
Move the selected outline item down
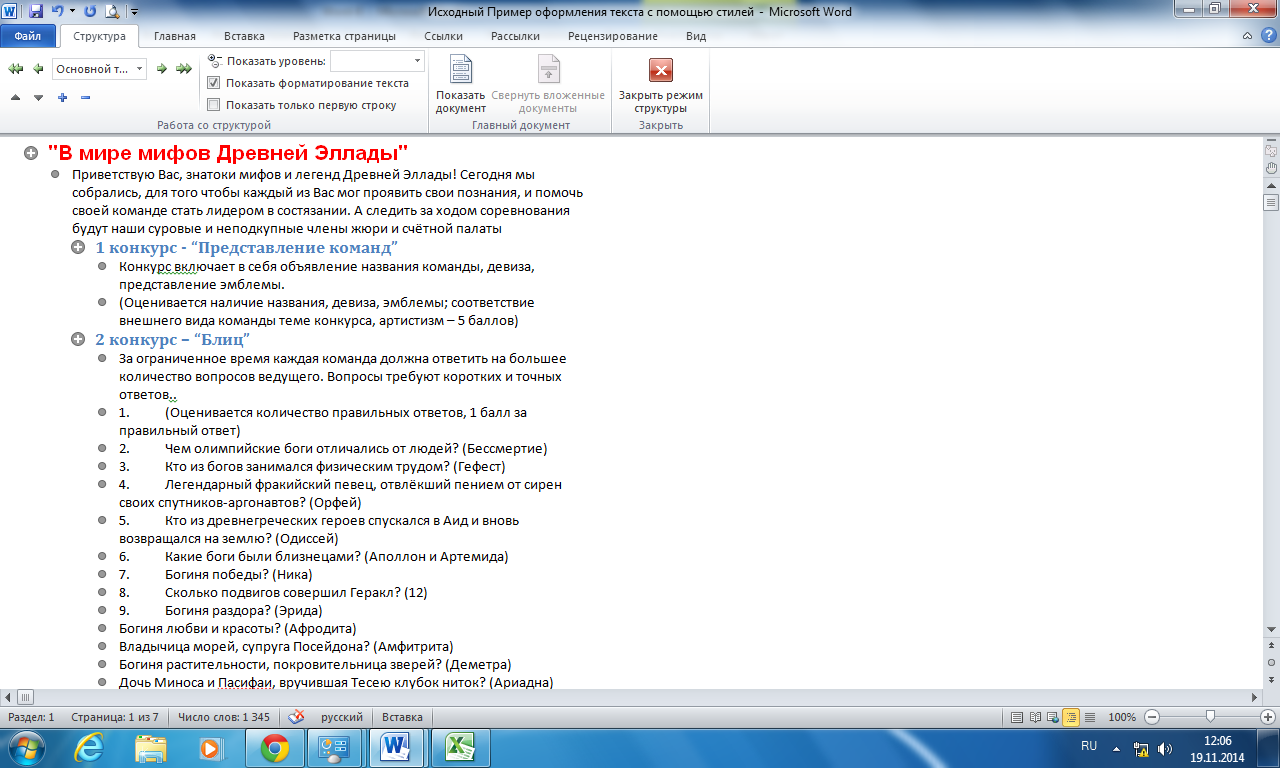[38, 97]
